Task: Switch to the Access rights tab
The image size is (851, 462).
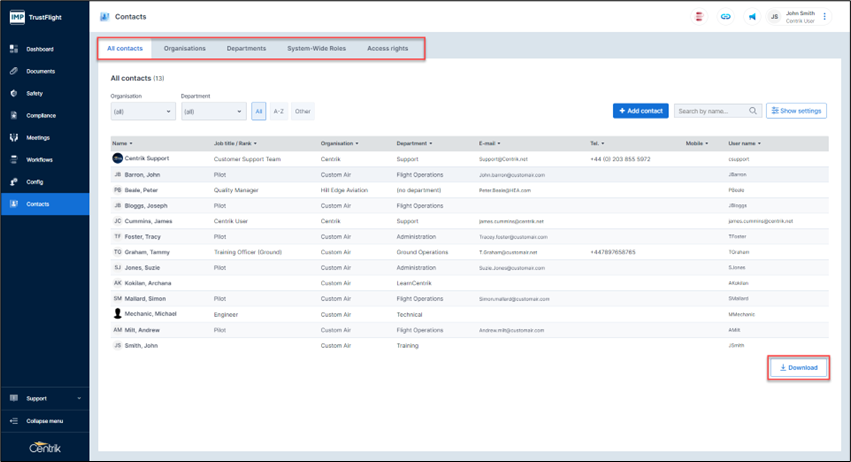Action: pos(387,48)
